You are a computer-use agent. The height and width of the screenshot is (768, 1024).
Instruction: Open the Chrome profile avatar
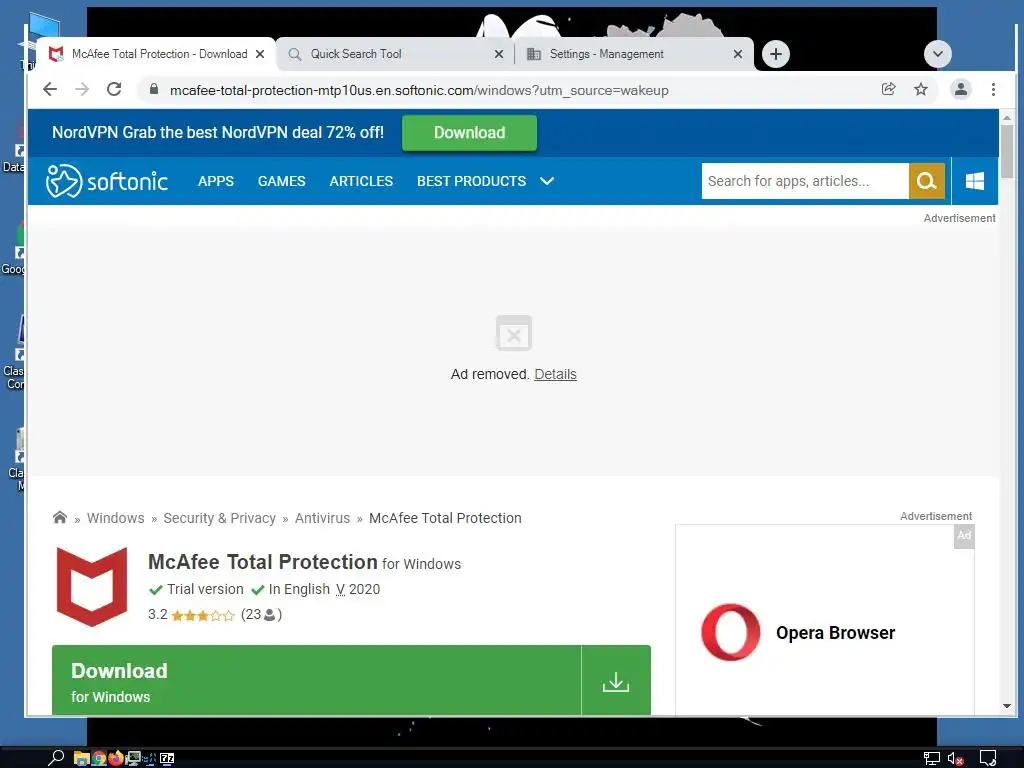961,89
